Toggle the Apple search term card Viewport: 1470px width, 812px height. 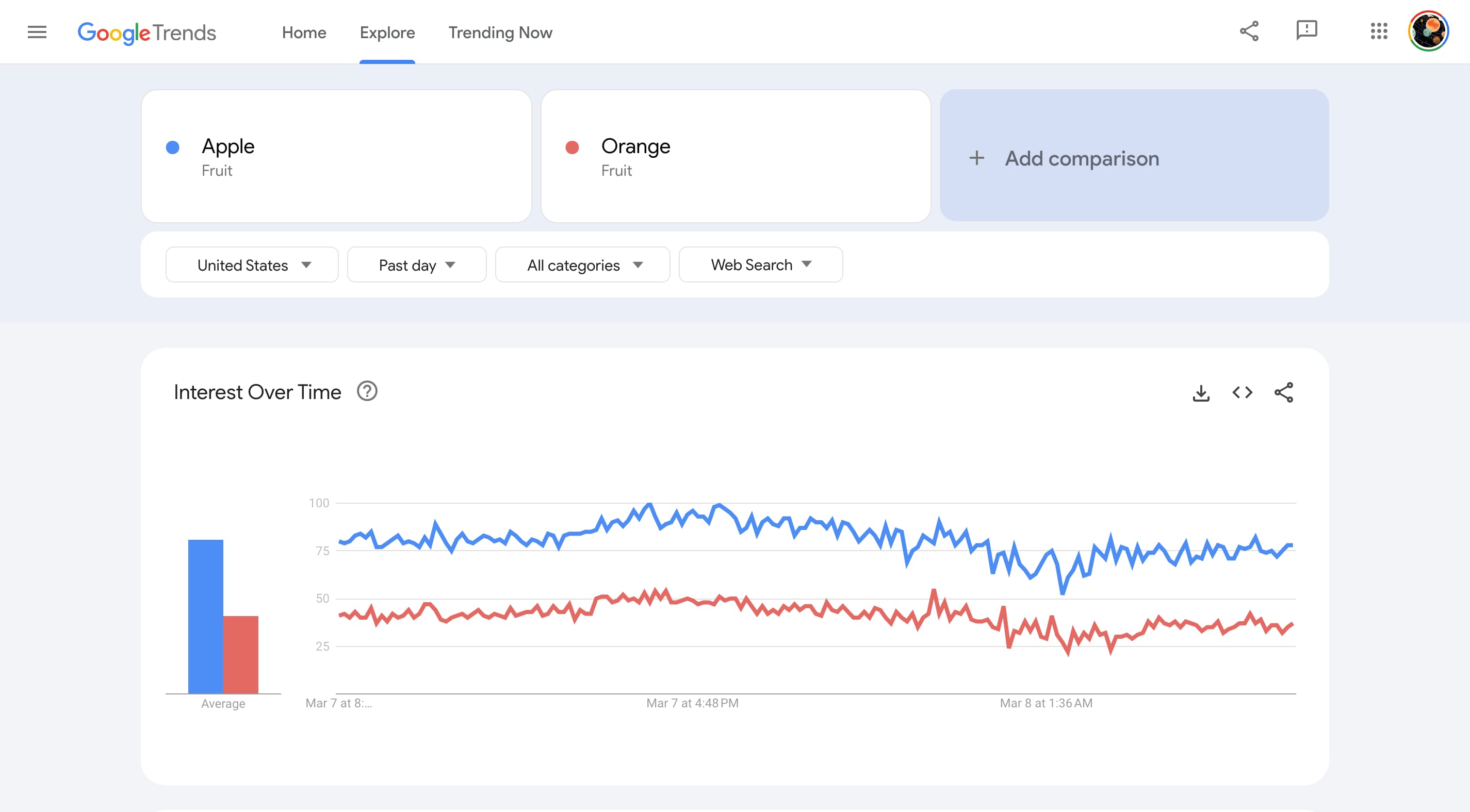pyautogui.click(x=336, y=156)
